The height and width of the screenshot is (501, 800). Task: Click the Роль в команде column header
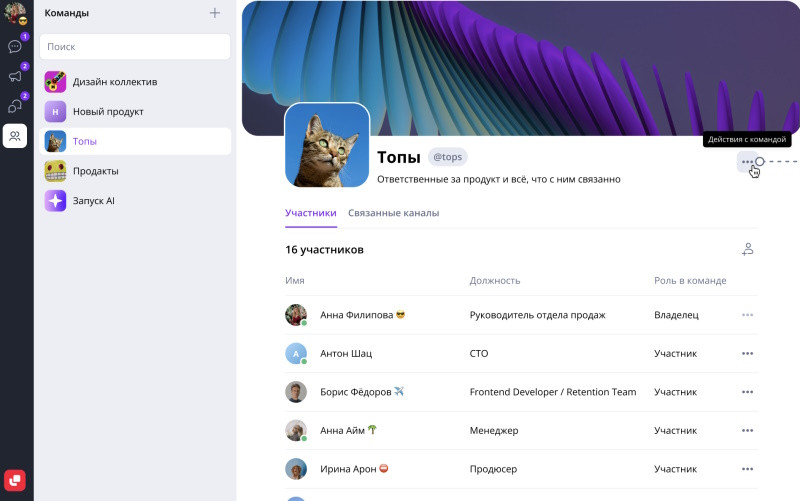(x=690, y=281)
